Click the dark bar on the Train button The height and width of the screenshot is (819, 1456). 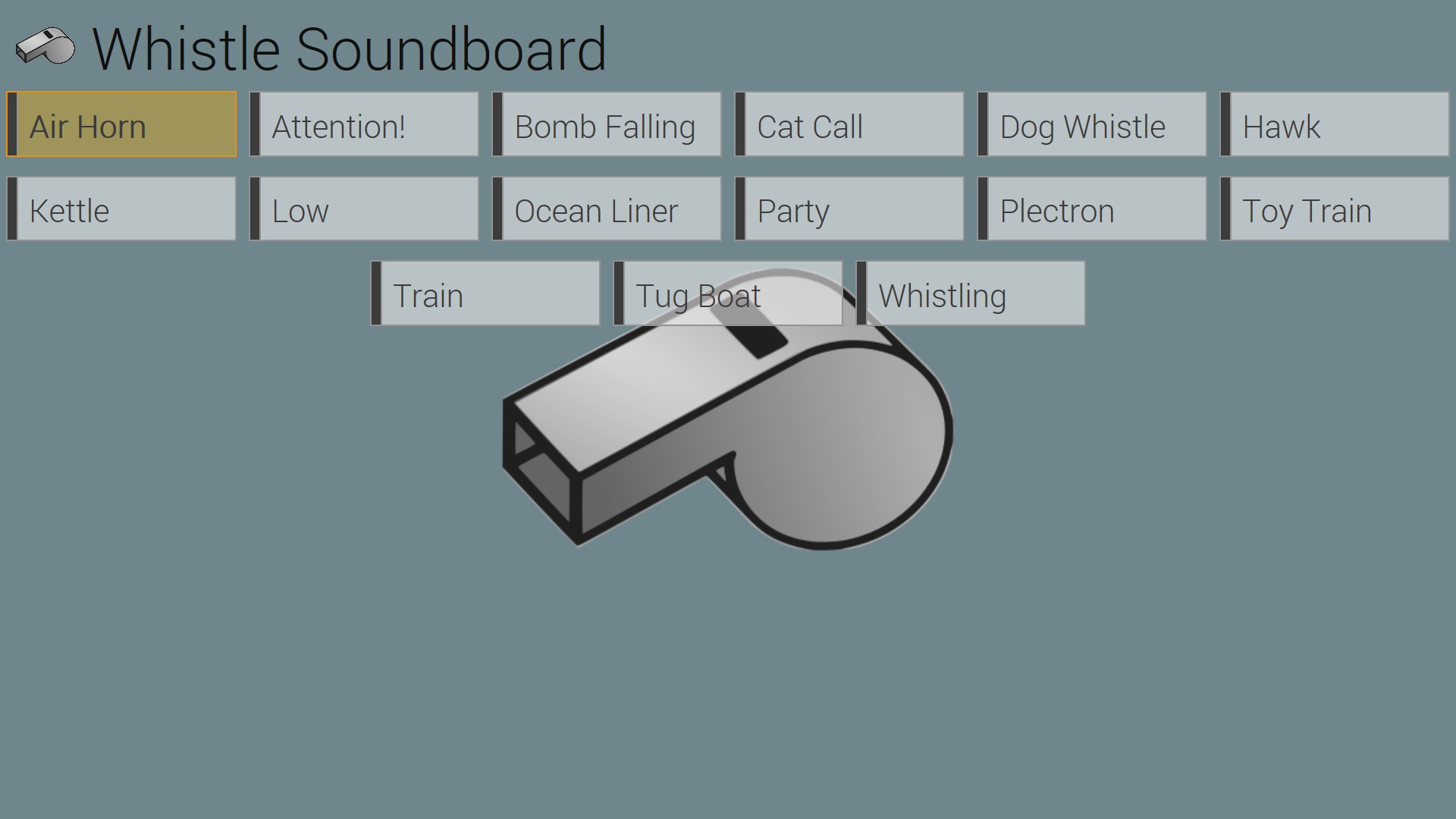[376, 293]
